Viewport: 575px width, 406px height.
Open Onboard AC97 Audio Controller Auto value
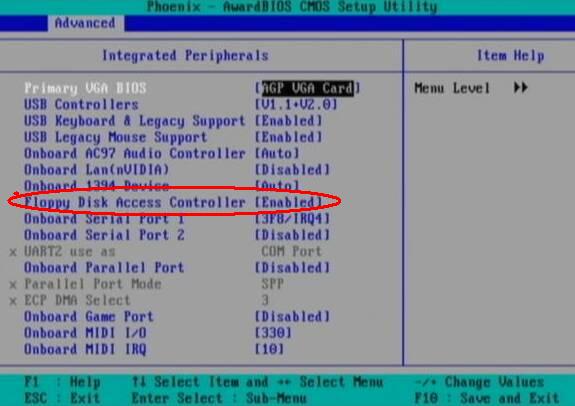pos(277,153)
